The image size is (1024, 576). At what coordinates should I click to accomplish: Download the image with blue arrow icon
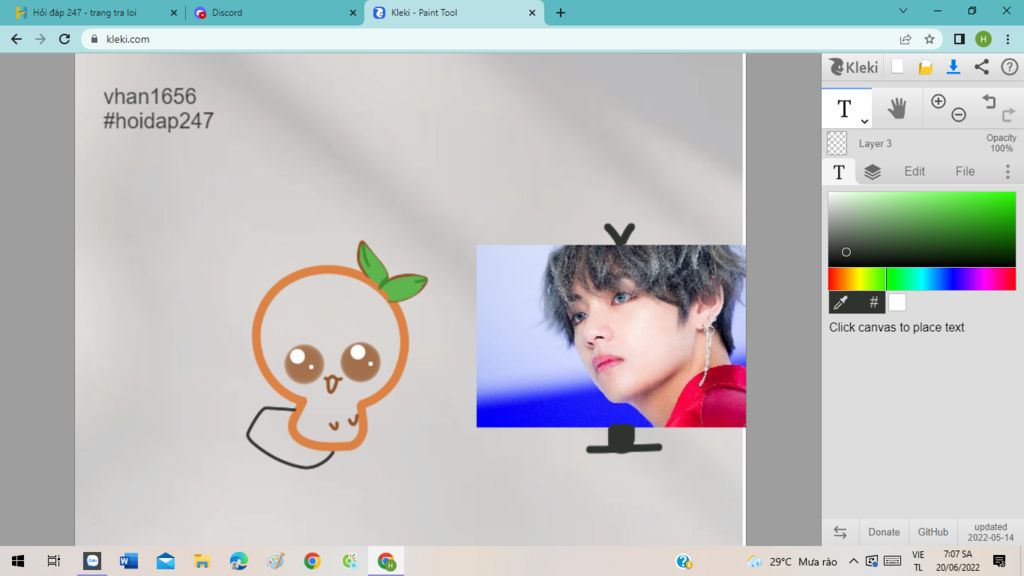953,67
